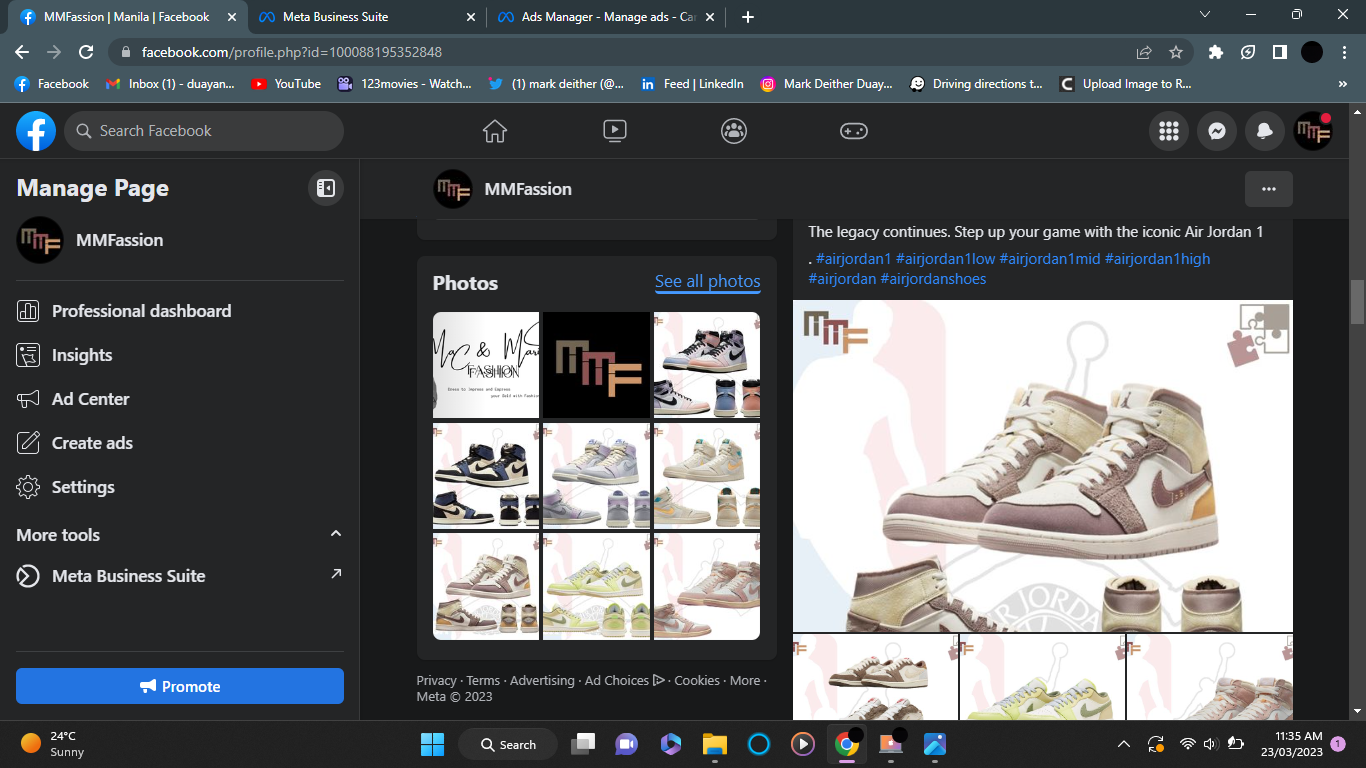The image size is (1366, 768).
Task: Open the Chrome extensions puzzle icon
Action: (x=1216, y=52)
